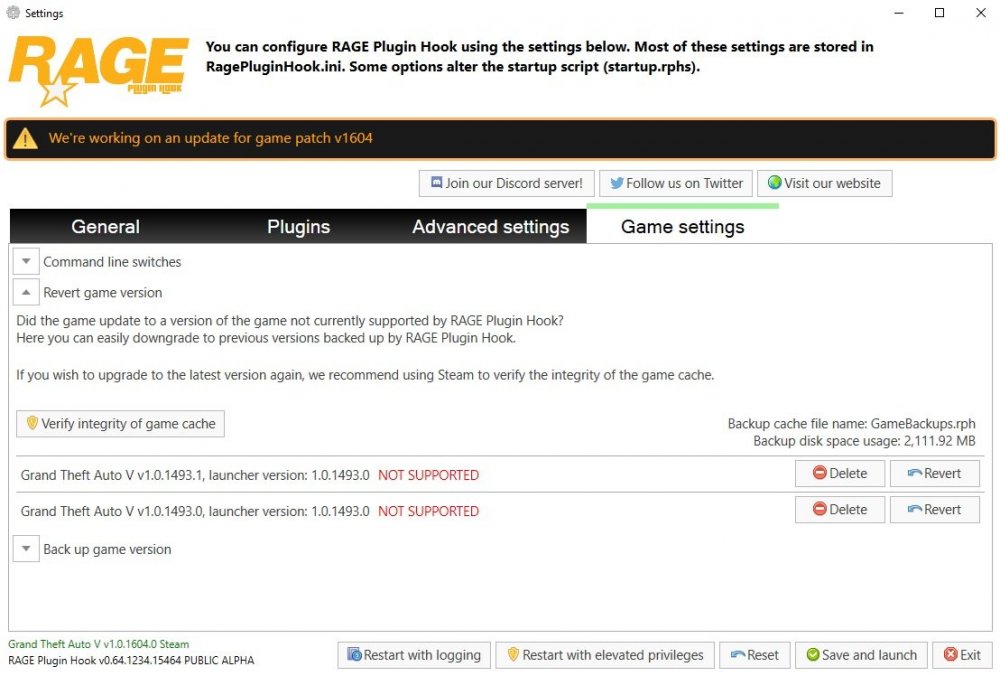
Task: Expand the Back up game version section
Action: pos(26,548)
